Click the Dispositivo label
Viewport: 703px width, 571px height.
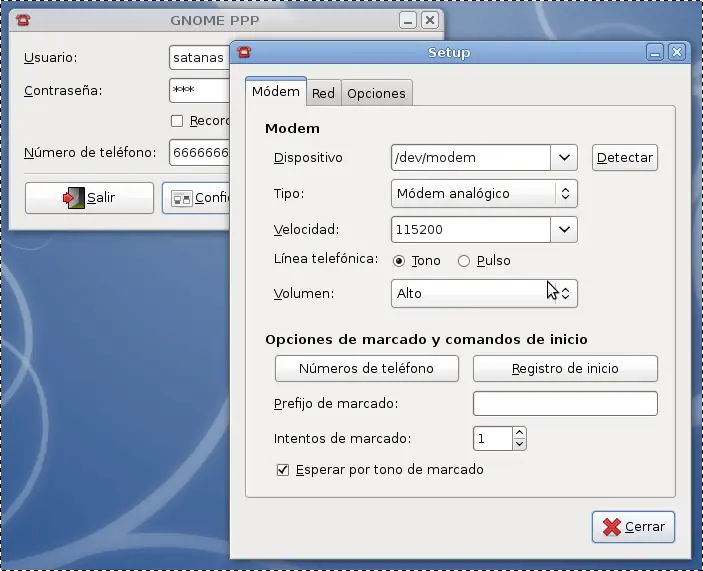pos(308,158)
